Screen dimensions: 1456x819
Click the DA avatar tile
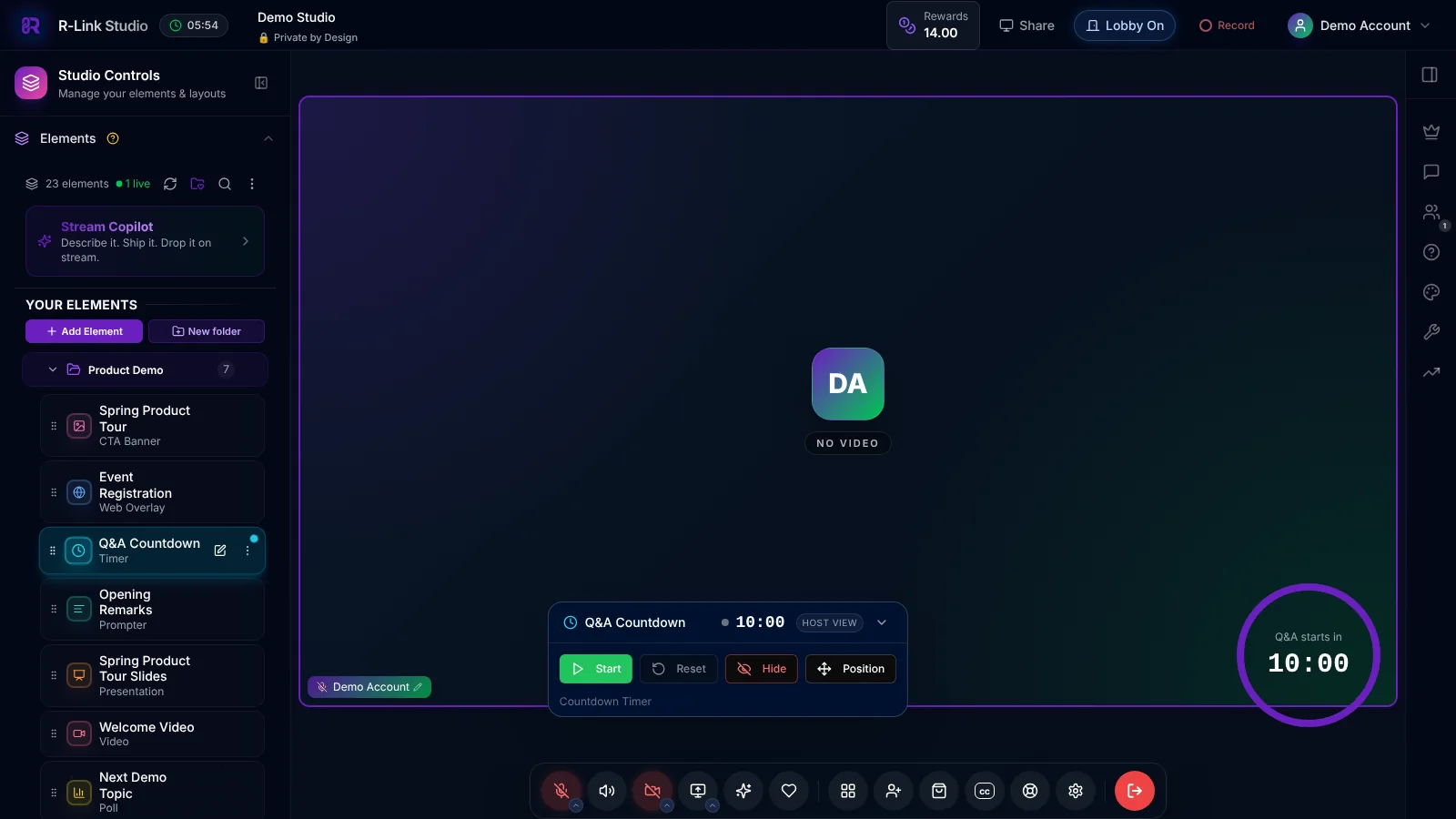click(x=848, y=384)
